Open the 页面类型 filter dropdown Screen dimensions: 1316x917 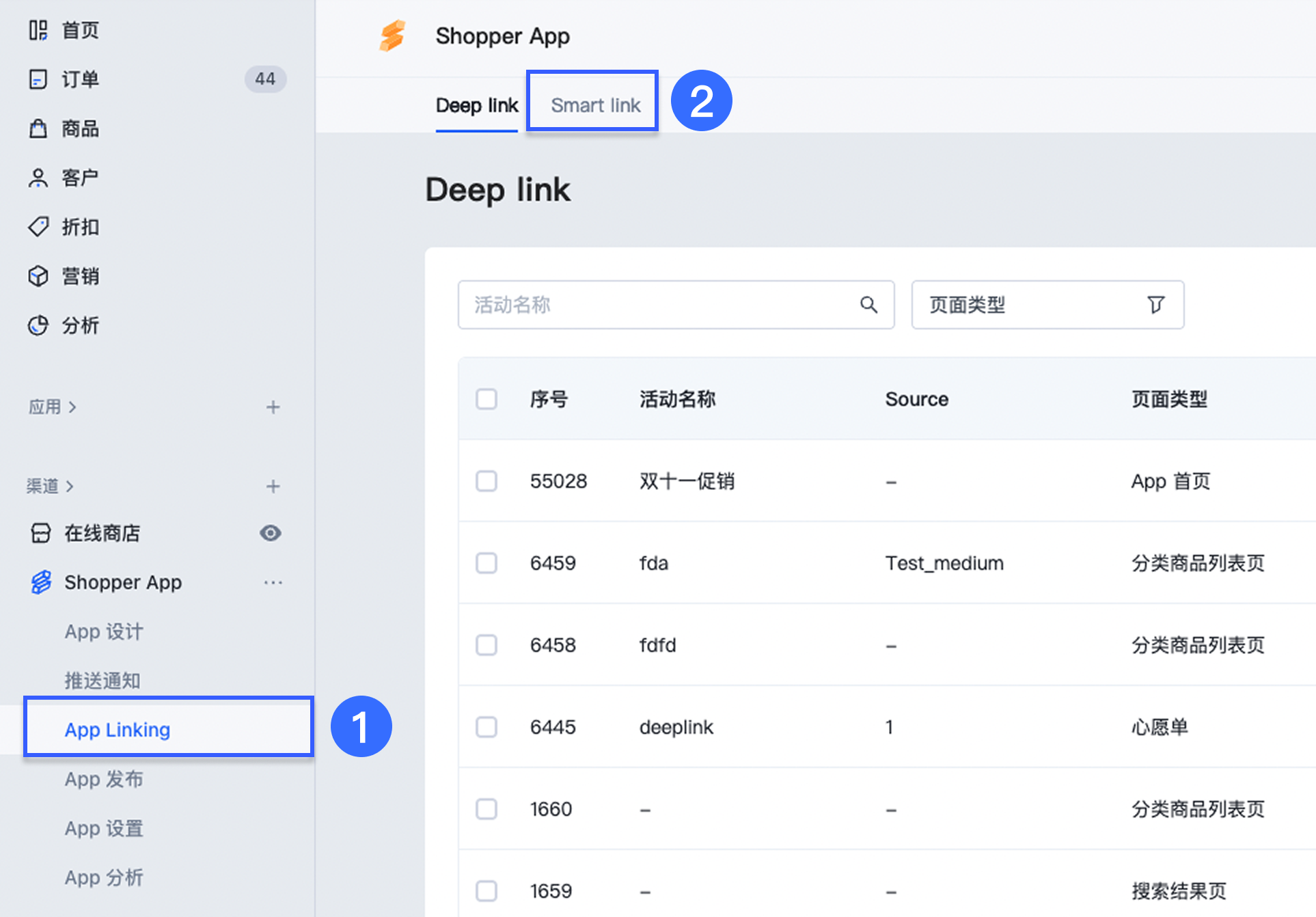pos(1047,305)
